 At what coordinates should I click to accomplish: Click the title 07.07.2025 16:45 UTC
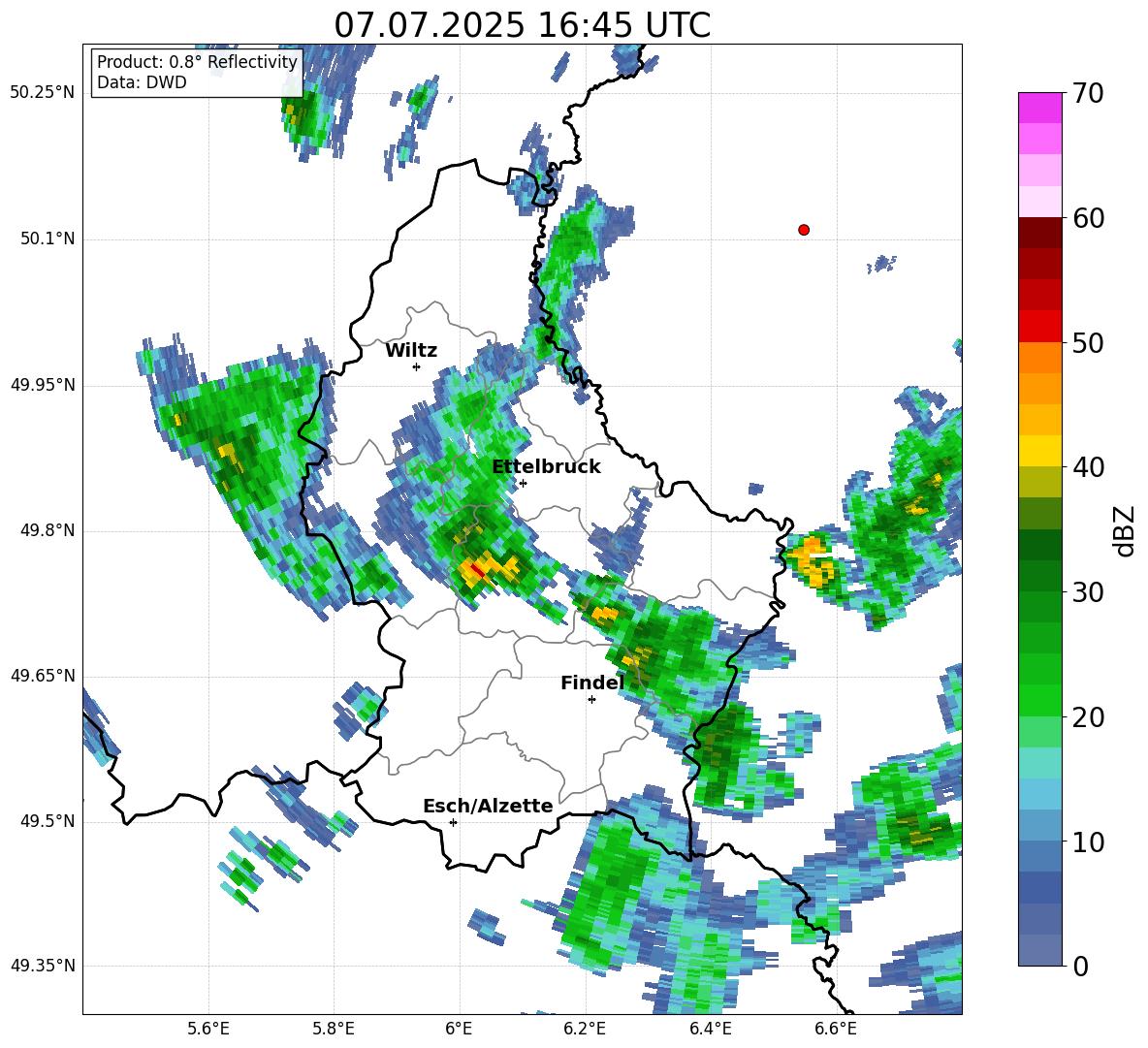[x=522, y=25]
